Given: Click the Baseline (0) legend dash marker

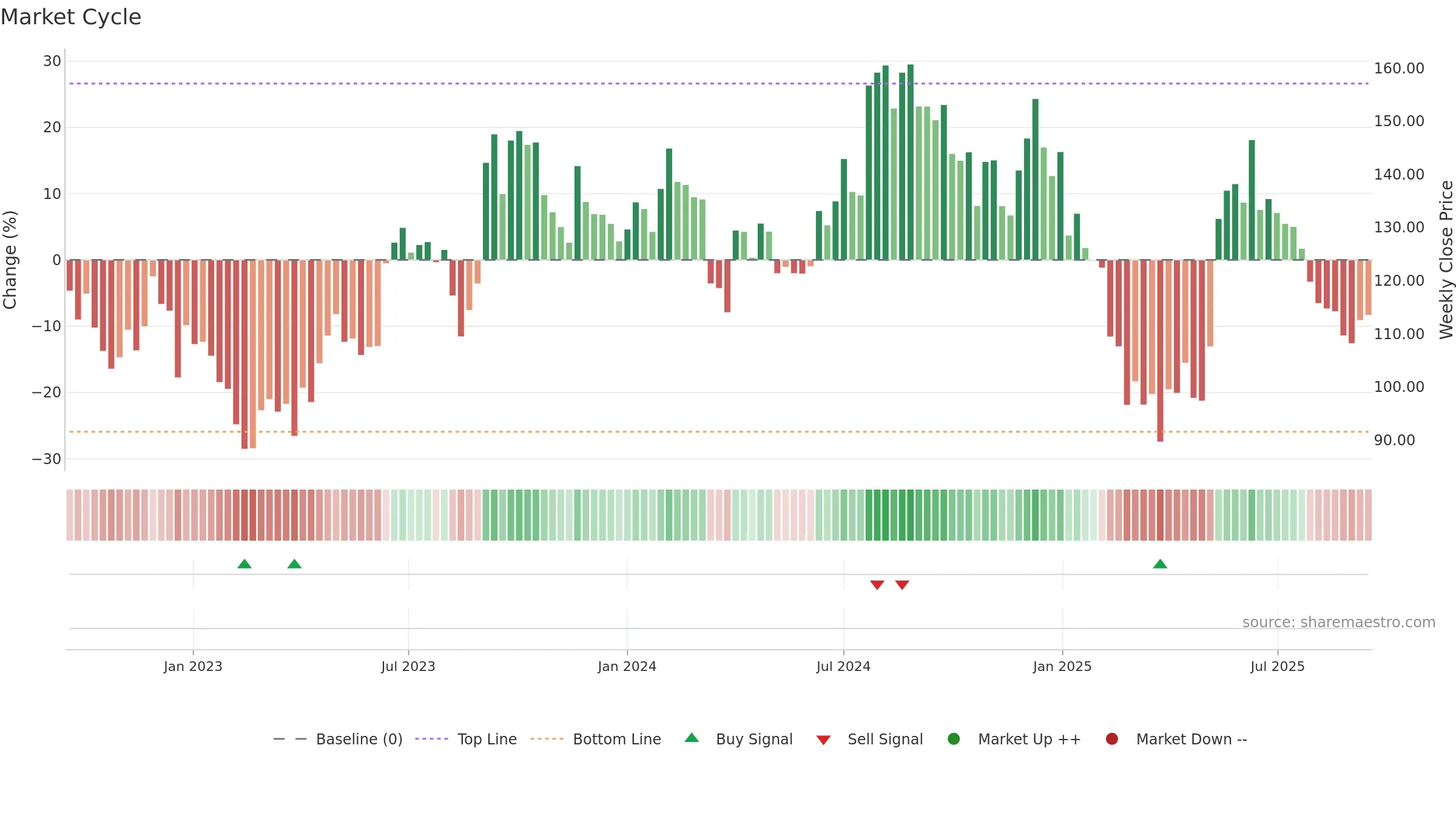Looking at the screenshot, I should tap(290, 739).
